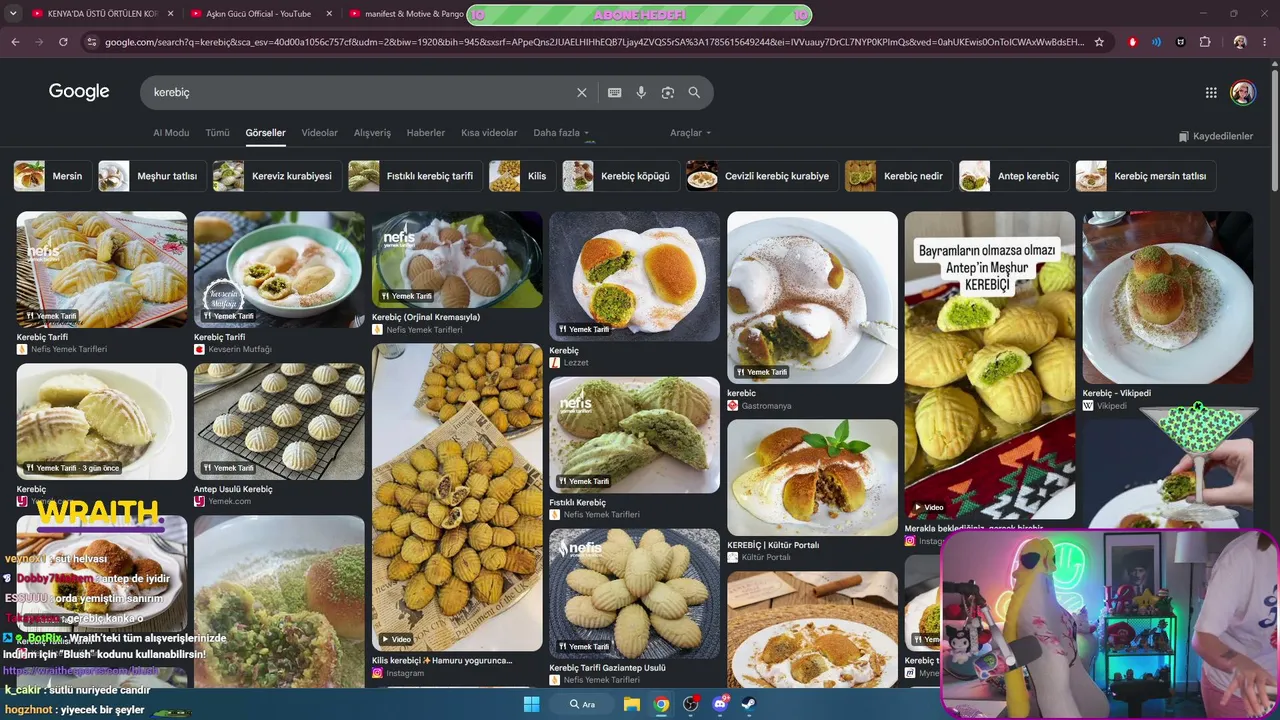The height and width of the screenshot is (720, 1280).
Task: Open the "Alışveriş" tab
Action: 372,133
